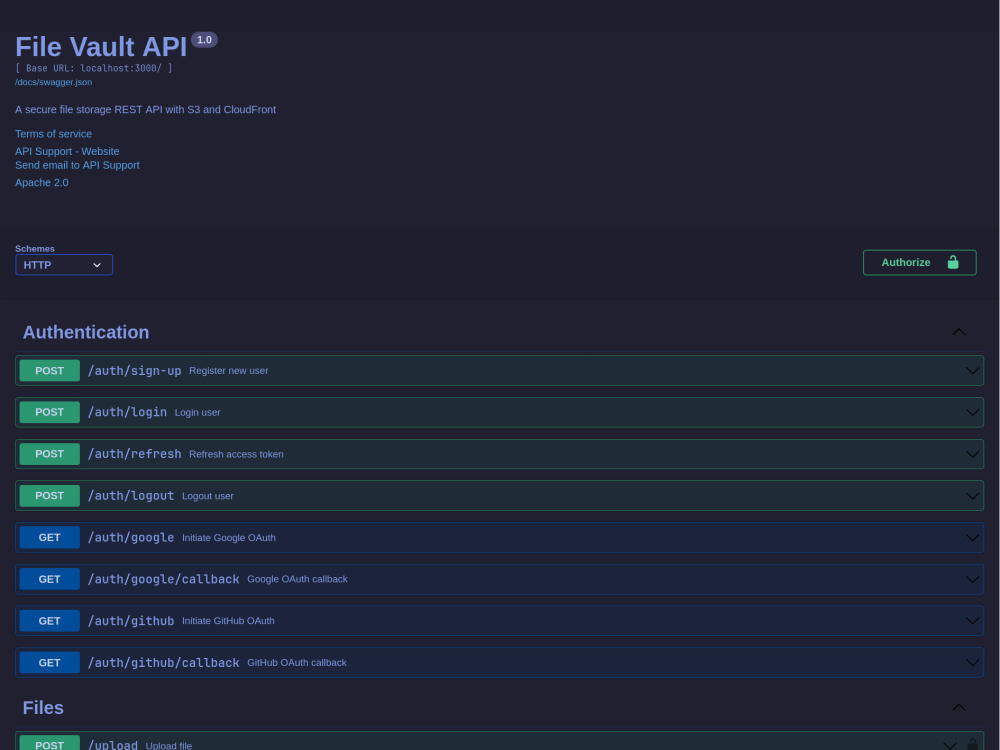Expand the /upload row chevron
The image size is (1000, 750).
[x=950, y=745]
